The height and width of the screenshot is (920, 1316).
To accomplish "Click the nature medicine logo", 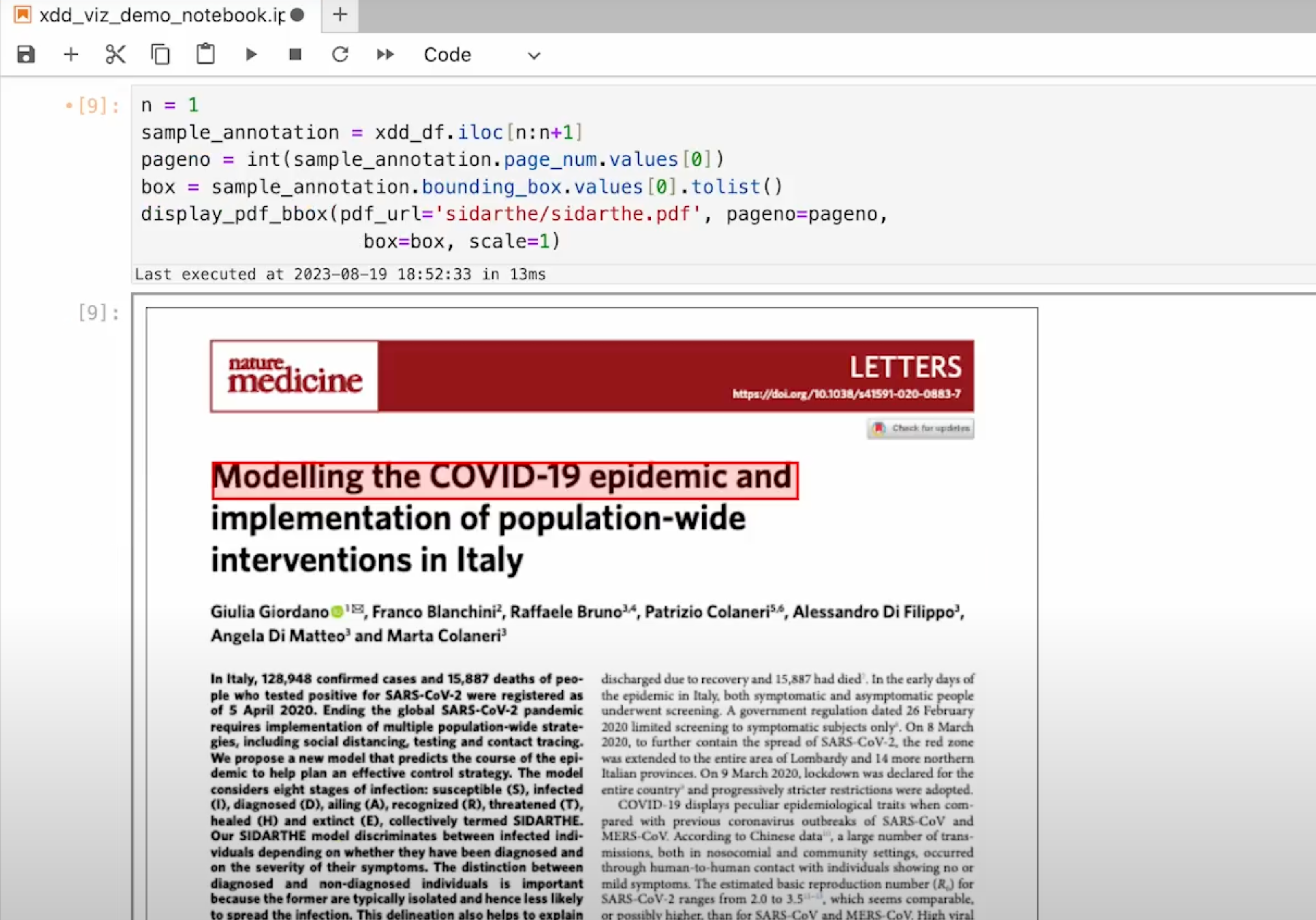I will pyautogui.click(x=295, y=376).
